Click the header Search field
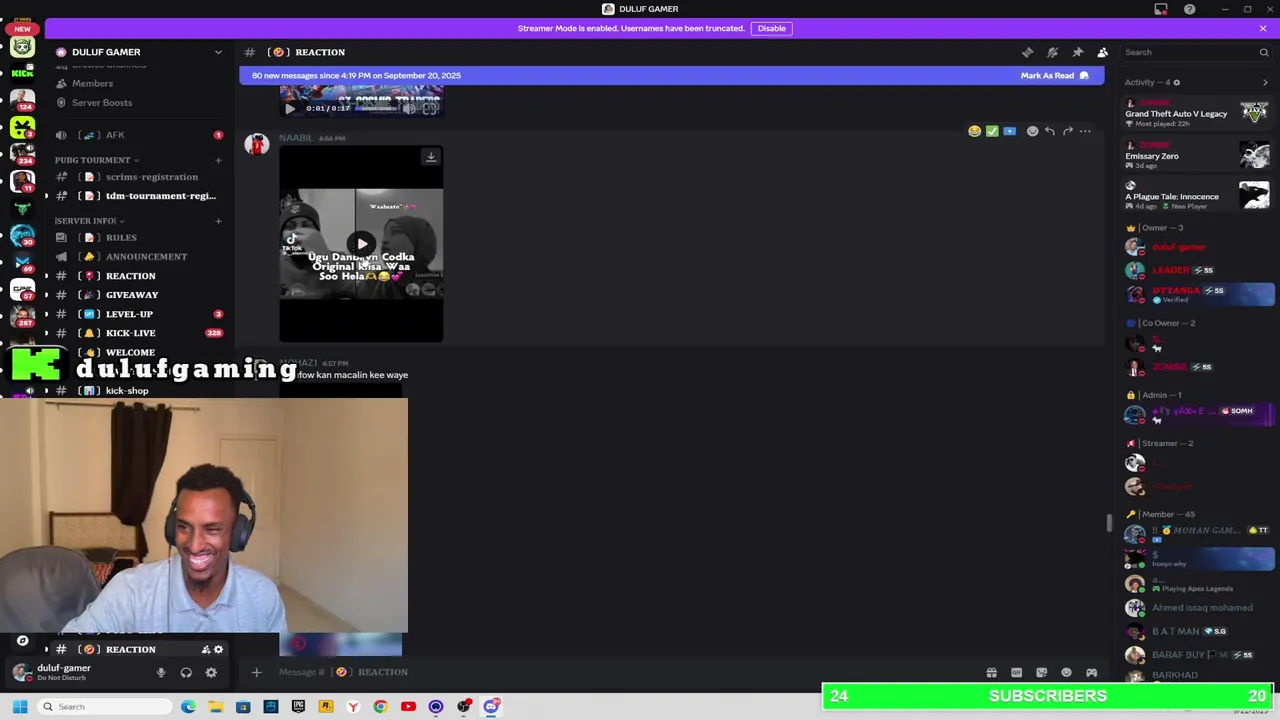Image resolution: width=1280 pixels, height=720 pixels. click(x=1196, y=52)
